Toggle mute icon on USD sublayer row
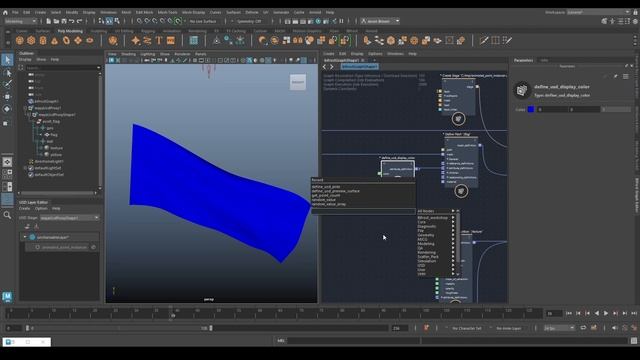The image size is (640, 360). pyautogui.click(x=93, y=247)
